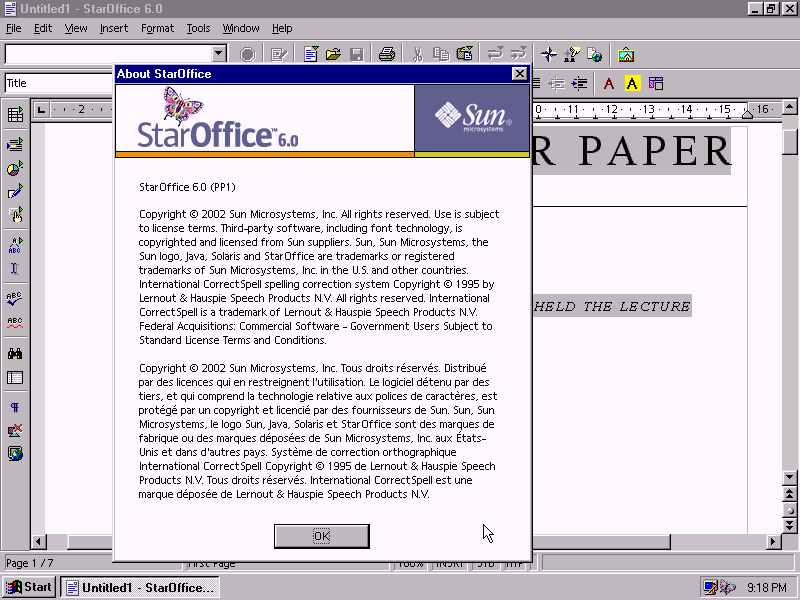
Task: Click the Data Sources icon
Action: point(15,377)
